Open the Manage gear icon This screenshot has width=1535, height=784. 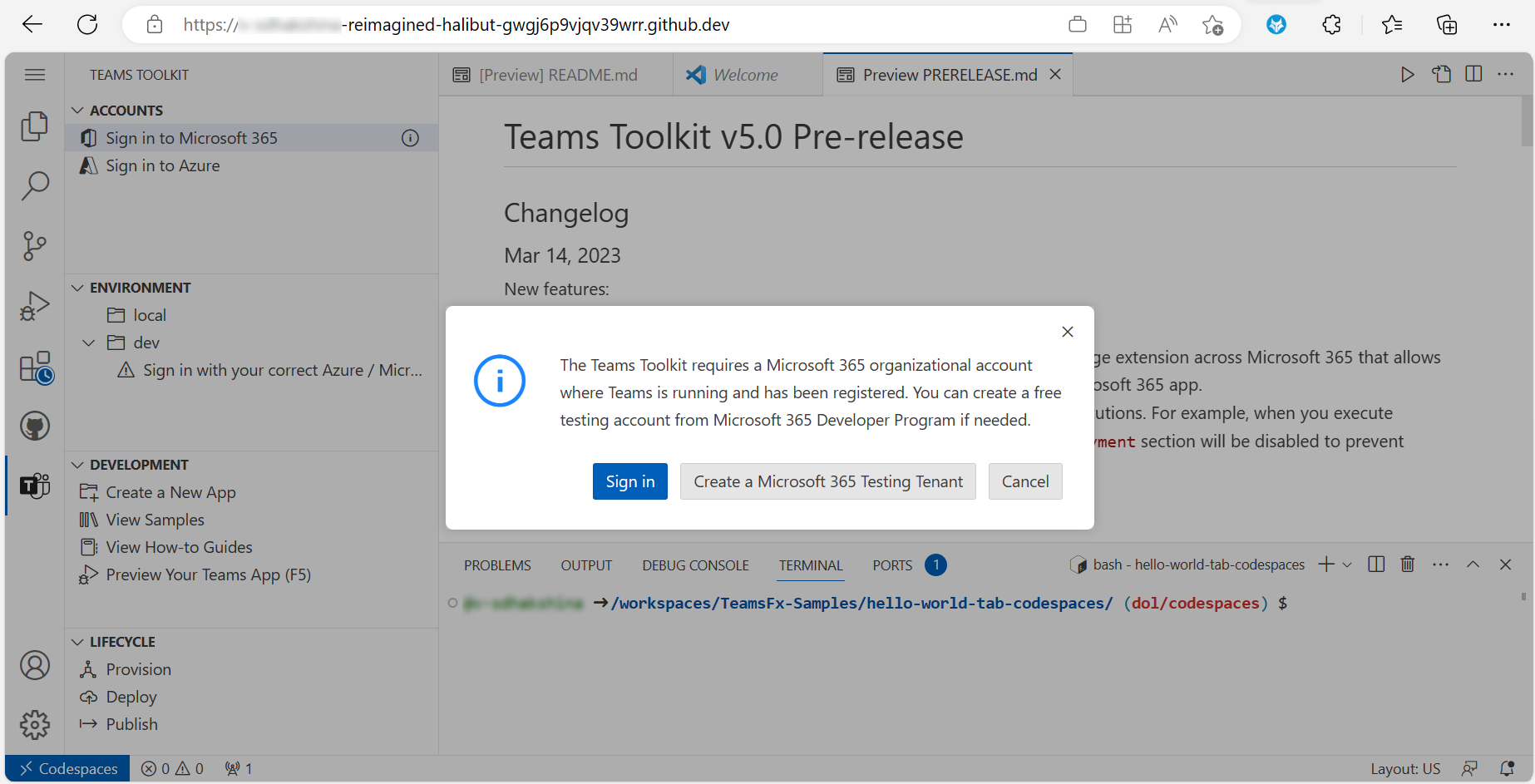pyautogui.click(x=34, y=725)
